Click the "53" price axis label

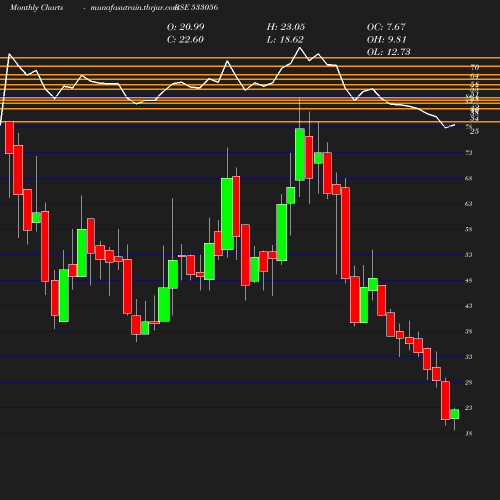tap(469, 255)
